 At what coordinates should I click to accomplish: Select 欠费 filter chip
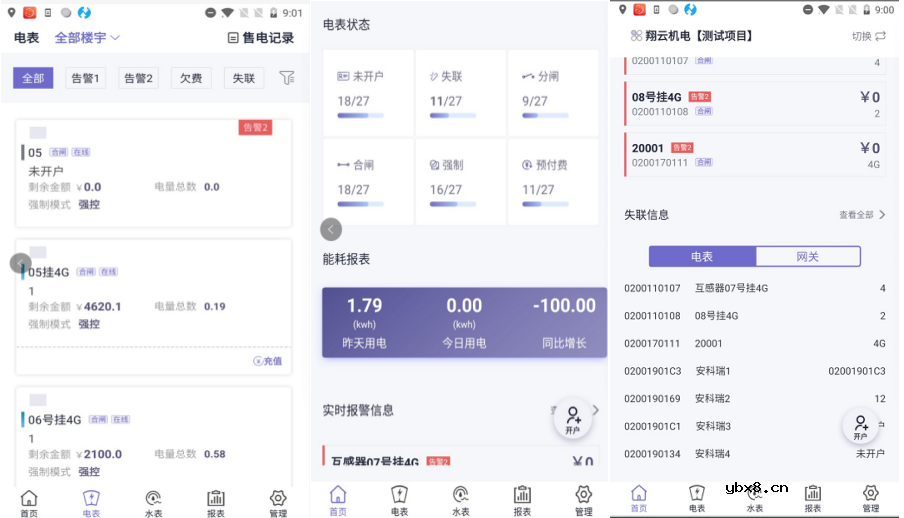(x=191, y=78)
